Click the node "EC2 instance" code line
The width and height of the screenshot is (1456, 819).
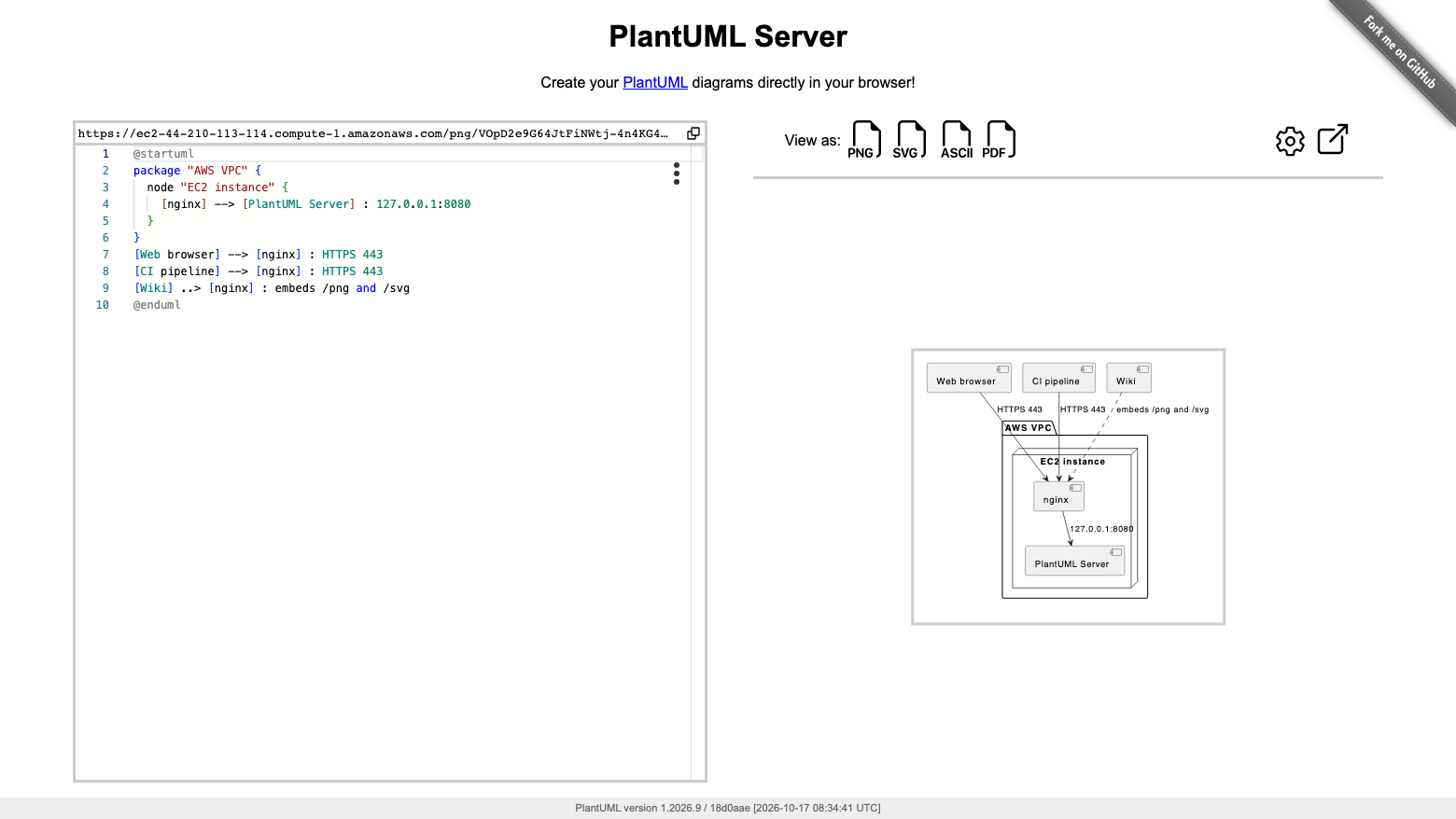pyautogui.click(x=217, y=187)
